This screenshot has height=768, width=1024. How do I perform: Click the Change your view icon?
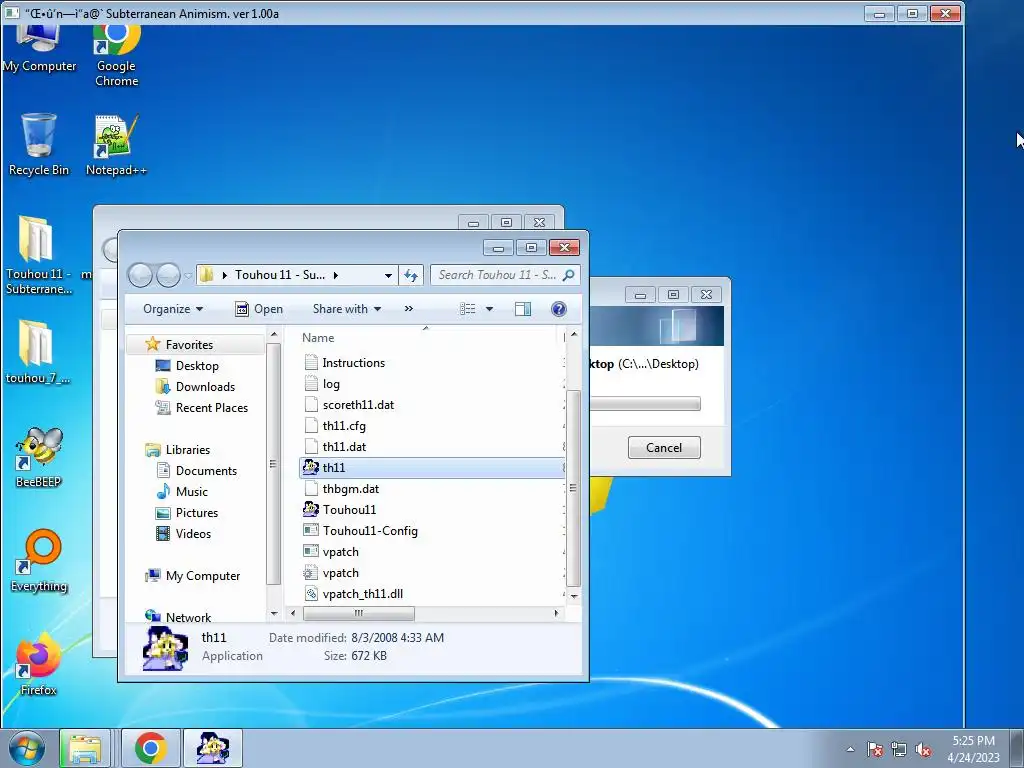coord(468,309)
